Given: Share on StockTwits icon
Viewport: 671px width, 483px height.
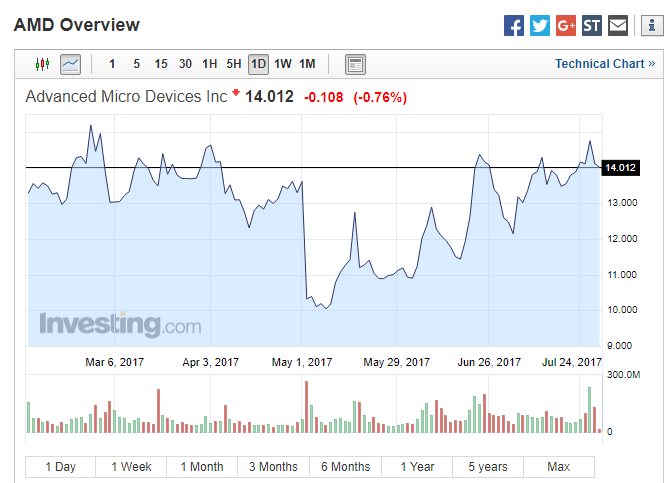Looking at the screenshot, I should point(592,26).
